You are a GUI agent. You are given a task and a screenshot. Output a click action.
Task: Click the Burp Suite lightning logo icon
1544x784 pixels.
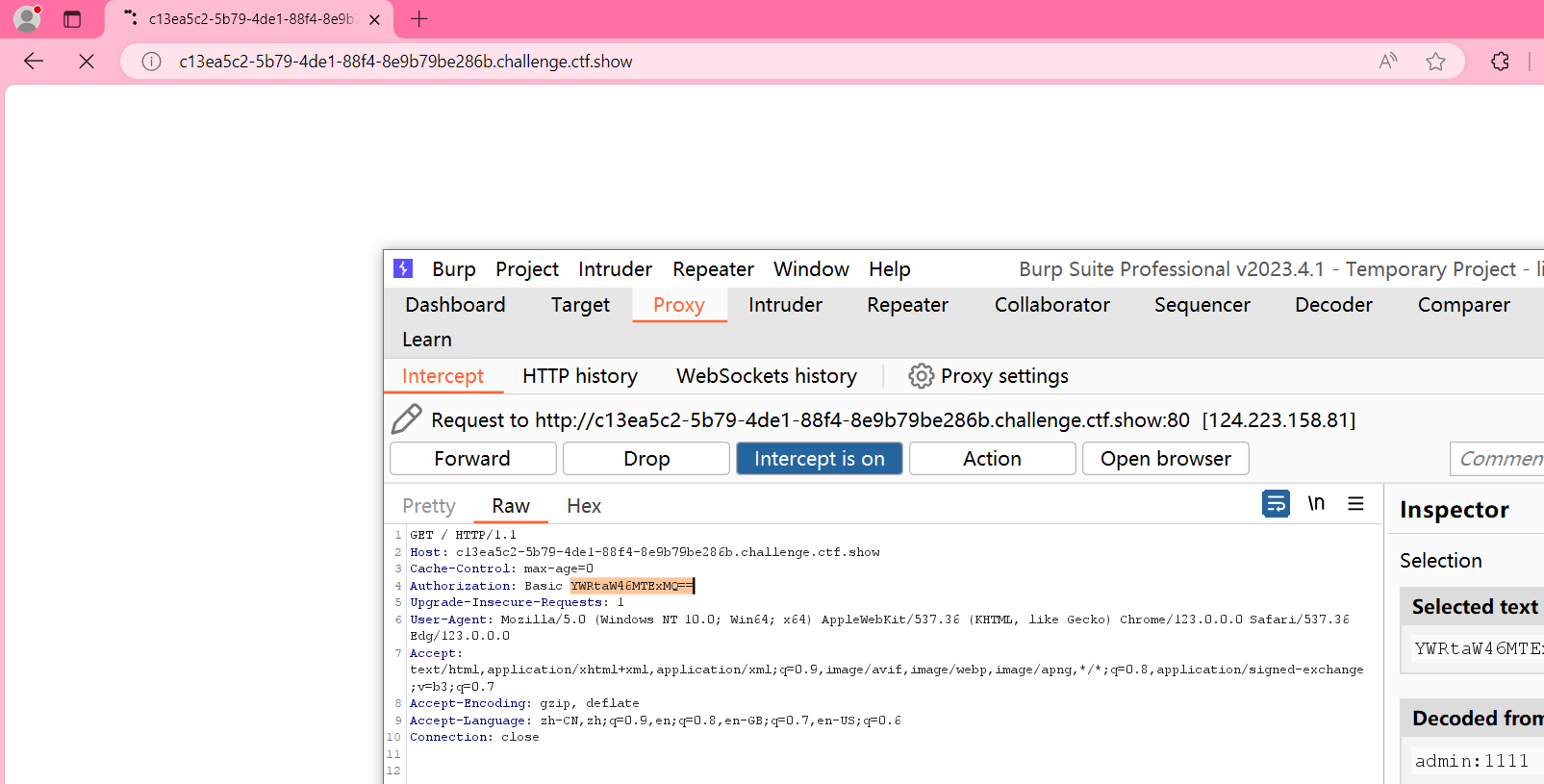403,268
